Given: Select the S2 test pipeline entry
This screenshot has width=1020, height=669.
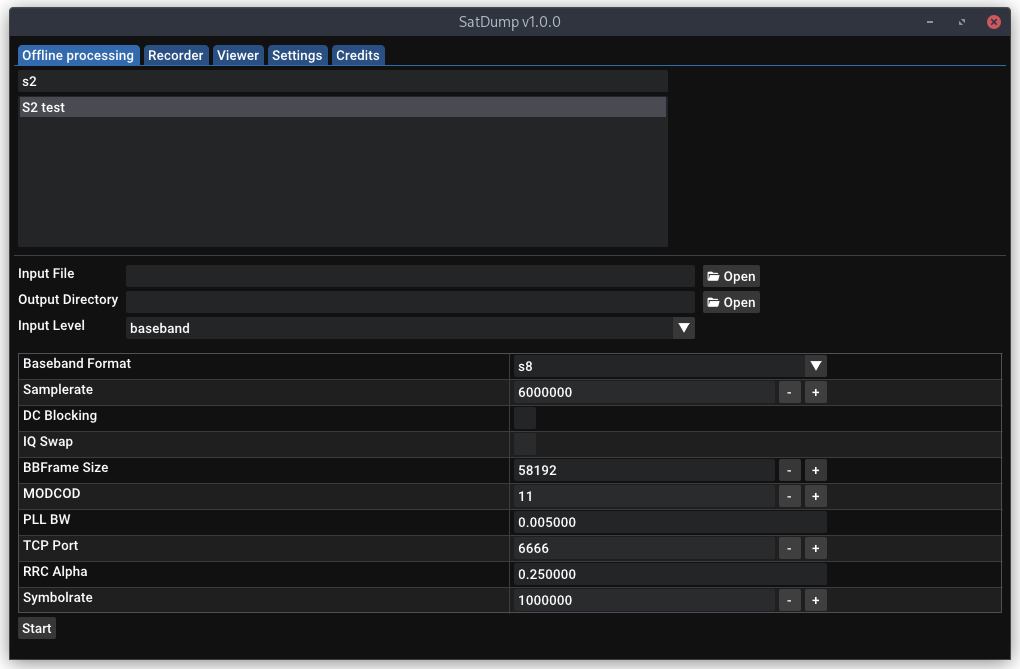Looking at the screenshot, I should pos(343,107).
